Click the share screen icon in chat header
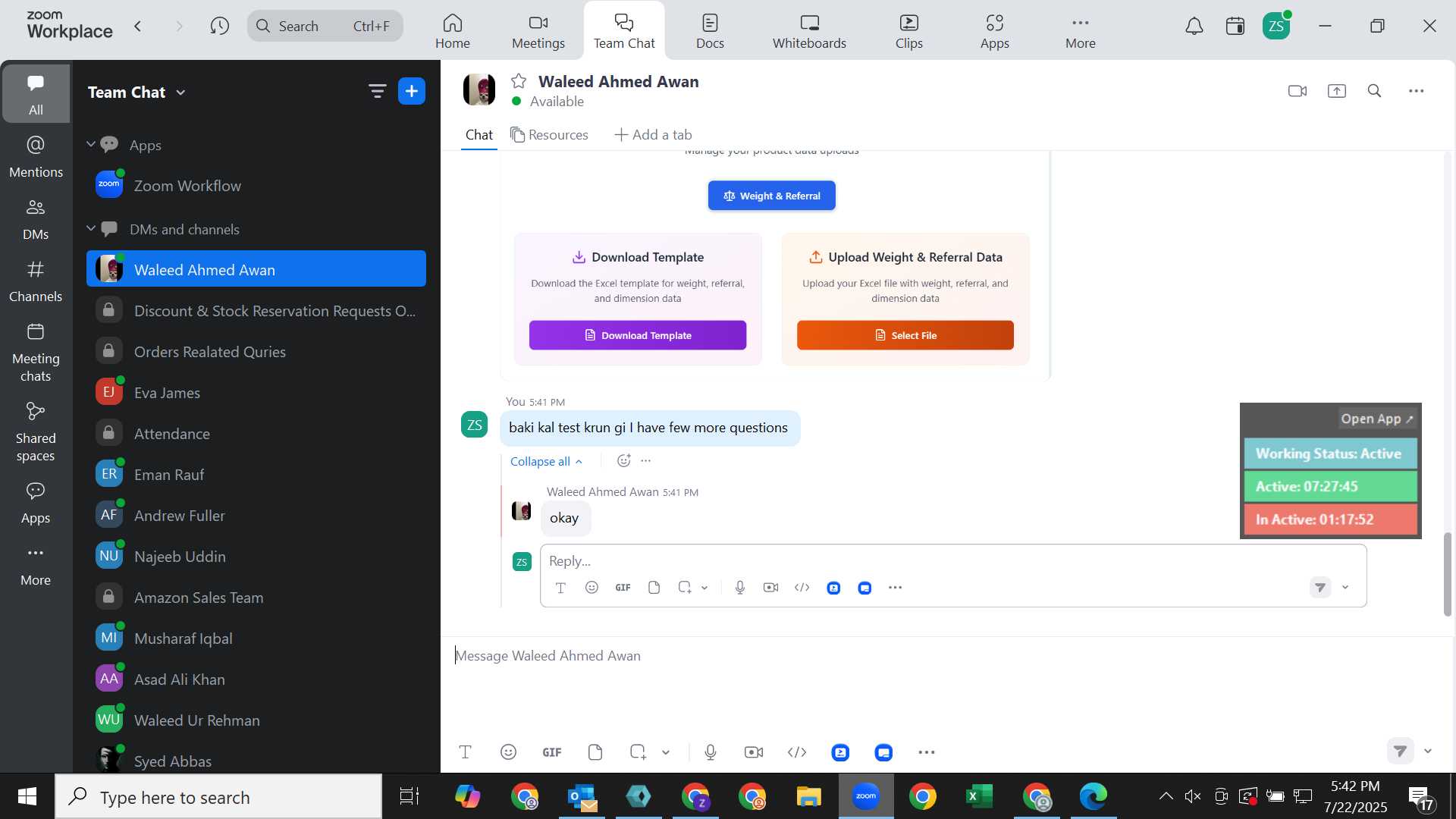Image resolution: width=1456 pixels, height=819 pixels. pyautogui.click(x=1336, y=91)
